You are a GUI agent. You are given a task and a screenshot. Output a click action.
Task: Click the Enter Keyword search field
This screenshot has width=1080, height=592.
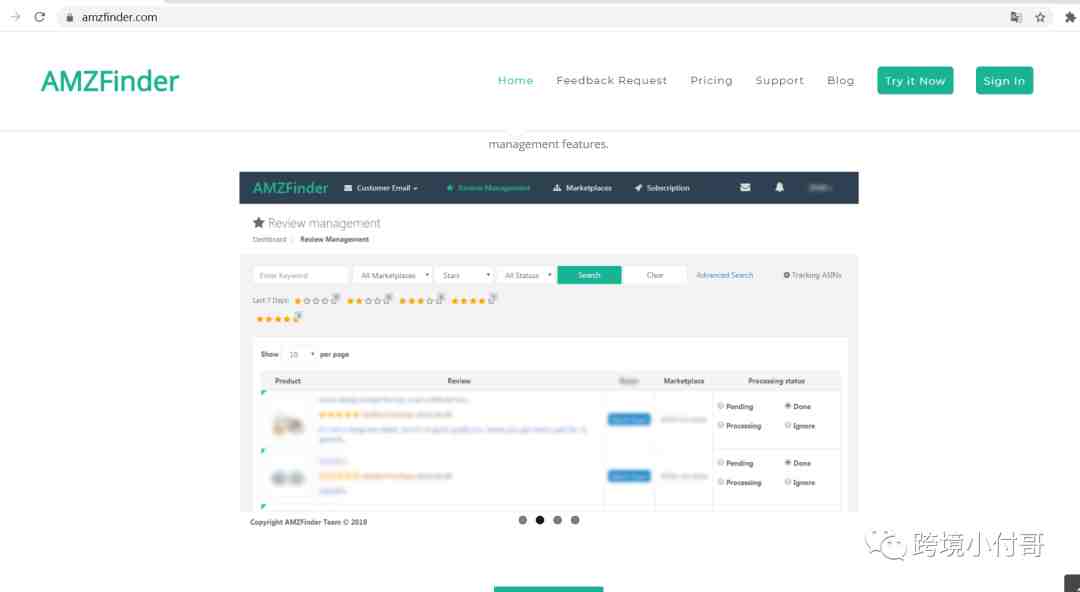pos(300,275)
